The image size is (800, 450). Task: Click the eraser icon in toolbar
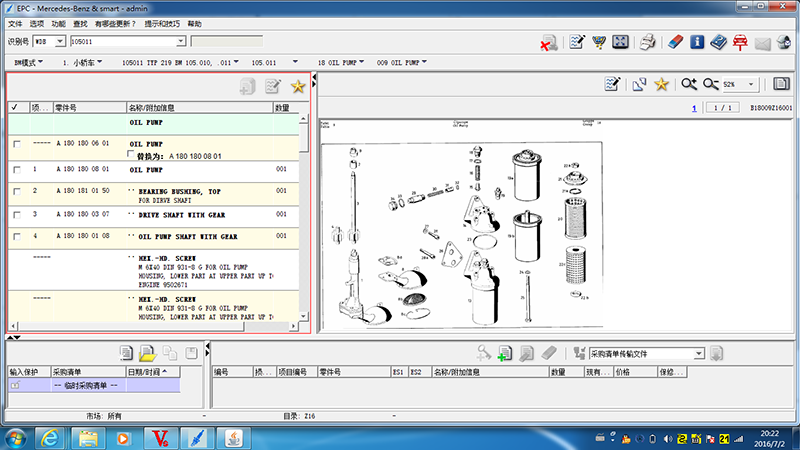(x=676, y=42)
